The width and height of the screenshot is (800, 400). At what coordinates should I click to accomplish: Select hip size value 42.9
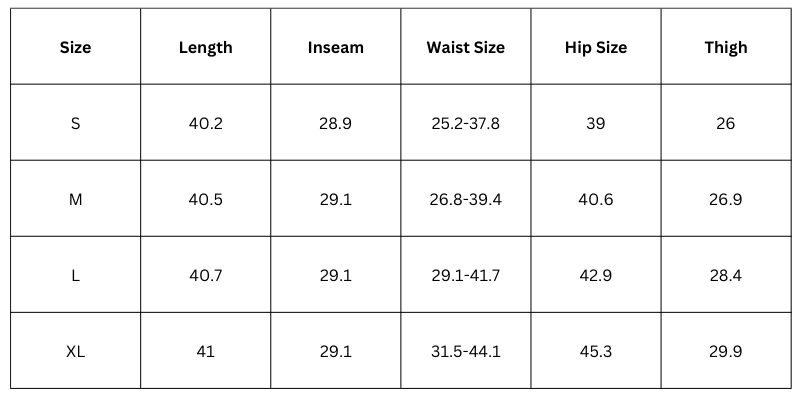595,276
